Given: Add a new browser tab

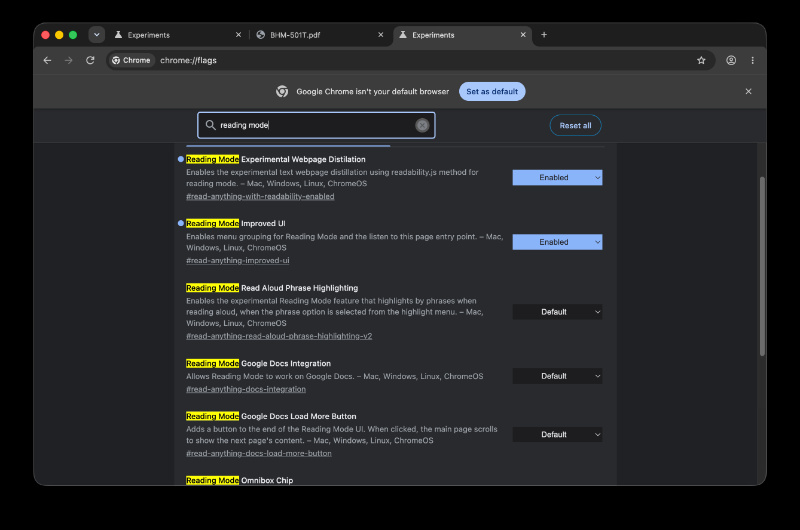Looking at the screenshot, I should click(544, 35).
